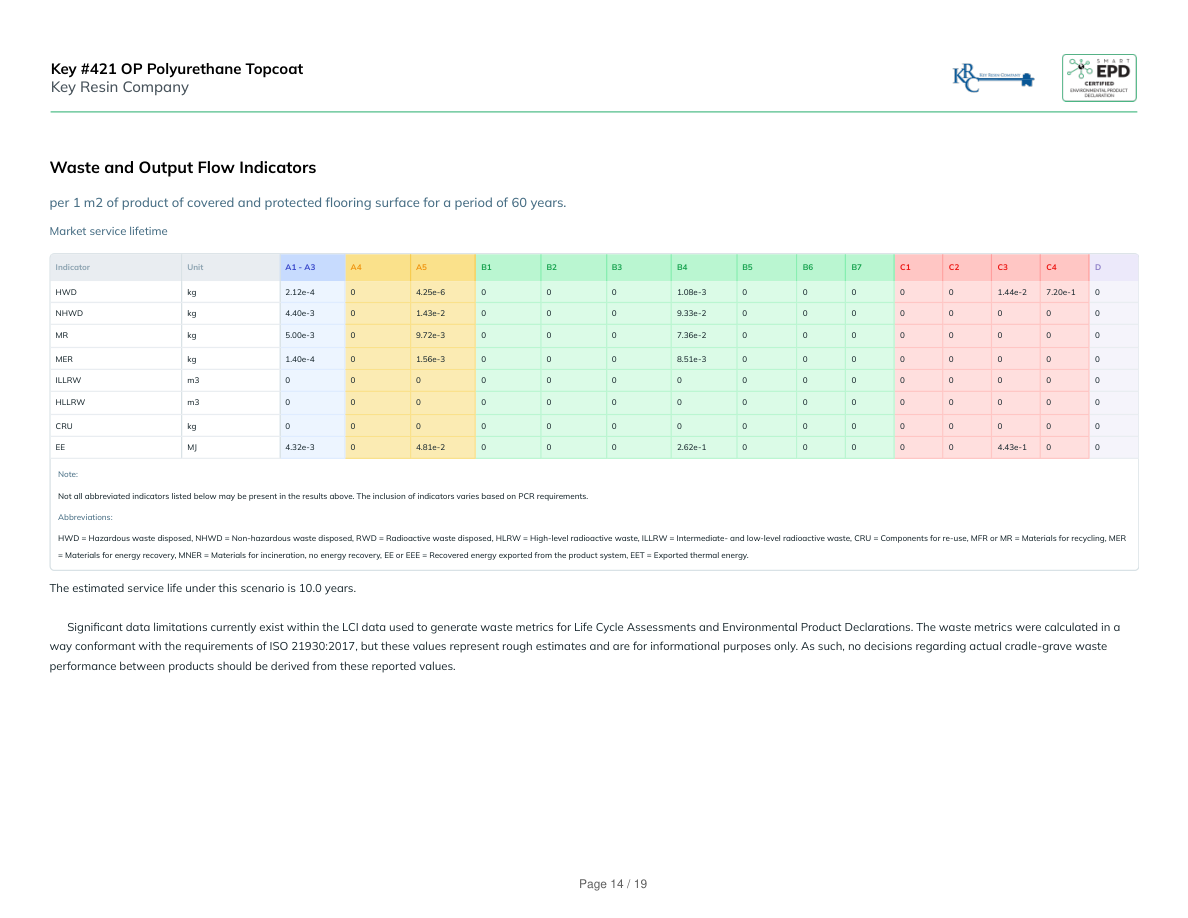Select the D column header
Screen dimensions: 1188x918
[1098, 267]
